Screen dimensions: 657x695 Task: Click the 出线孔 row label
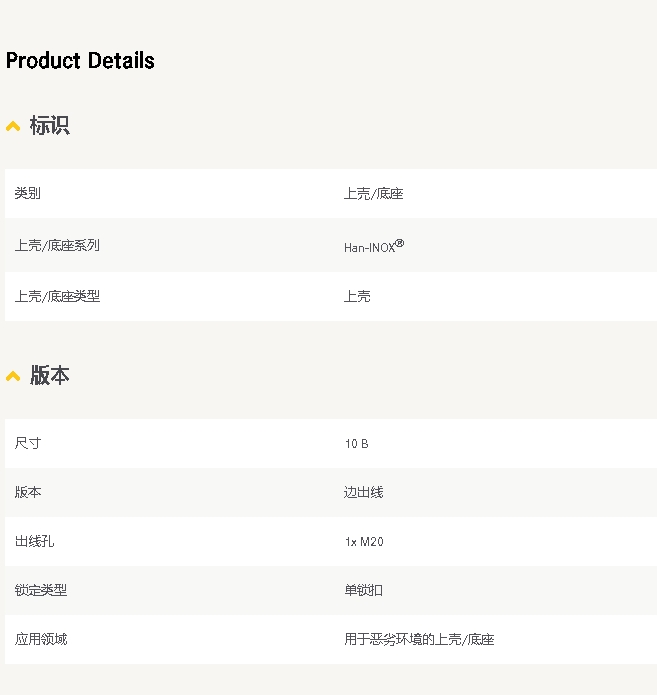(34, 541)
